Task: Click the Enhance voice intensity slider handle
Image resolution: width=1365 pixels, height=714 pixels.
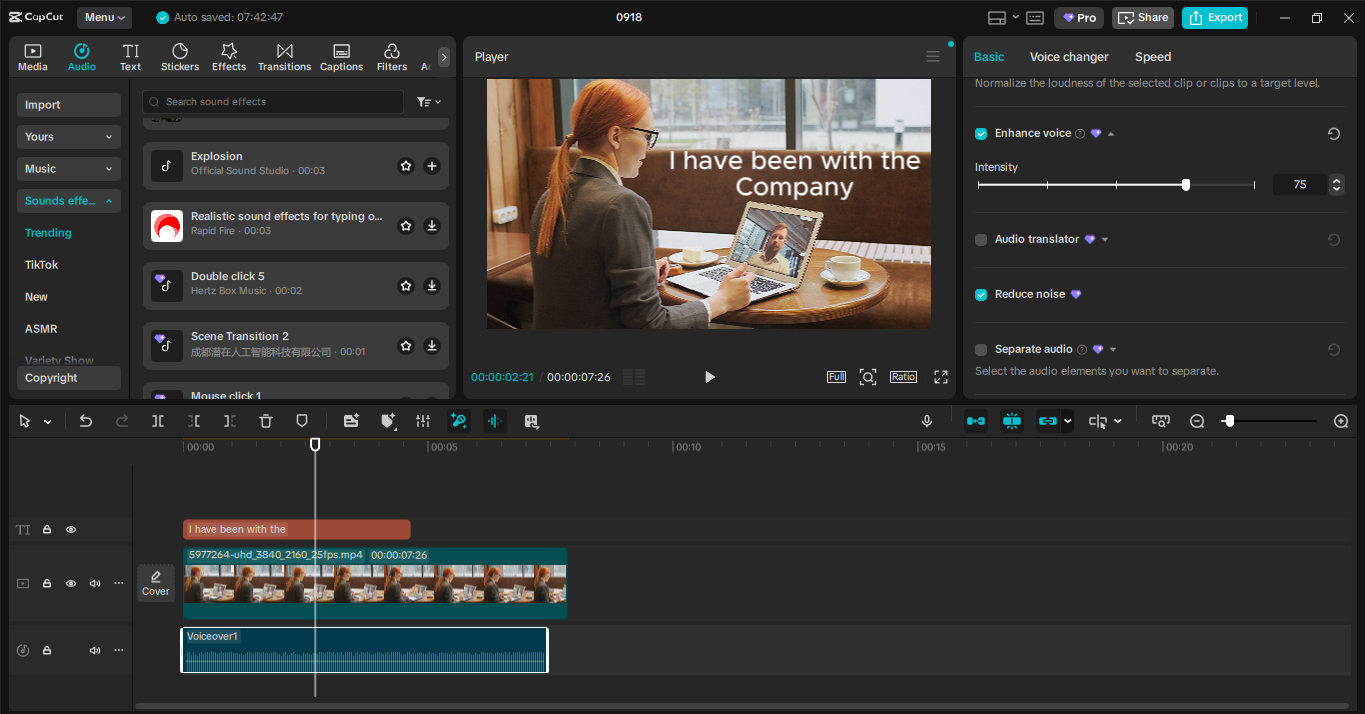Action: pos(1186,185)
